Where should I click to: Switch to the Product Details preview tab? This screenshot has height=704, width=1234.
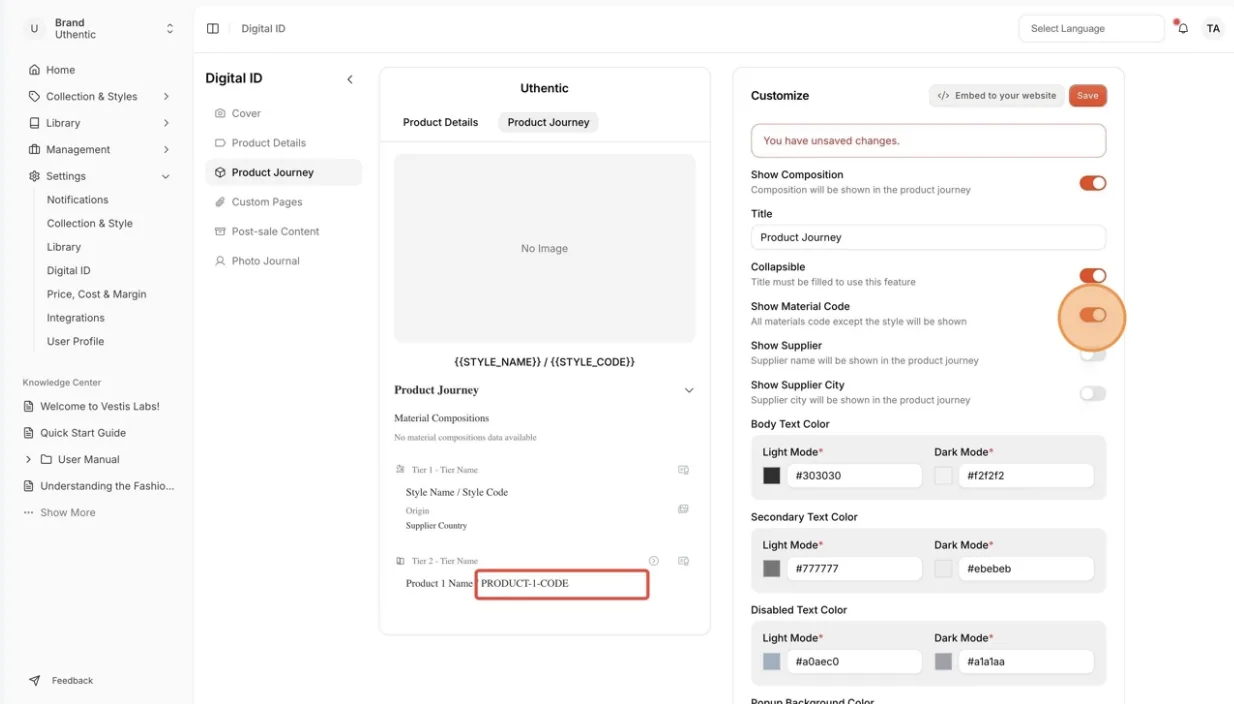[x=440, y=123]
